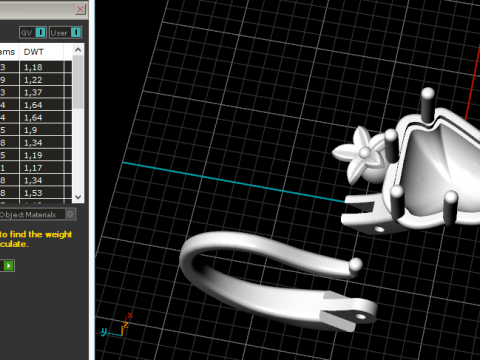The image size is (480, 360).
Task: Click the green play calculate button
Action: point(8,266)
